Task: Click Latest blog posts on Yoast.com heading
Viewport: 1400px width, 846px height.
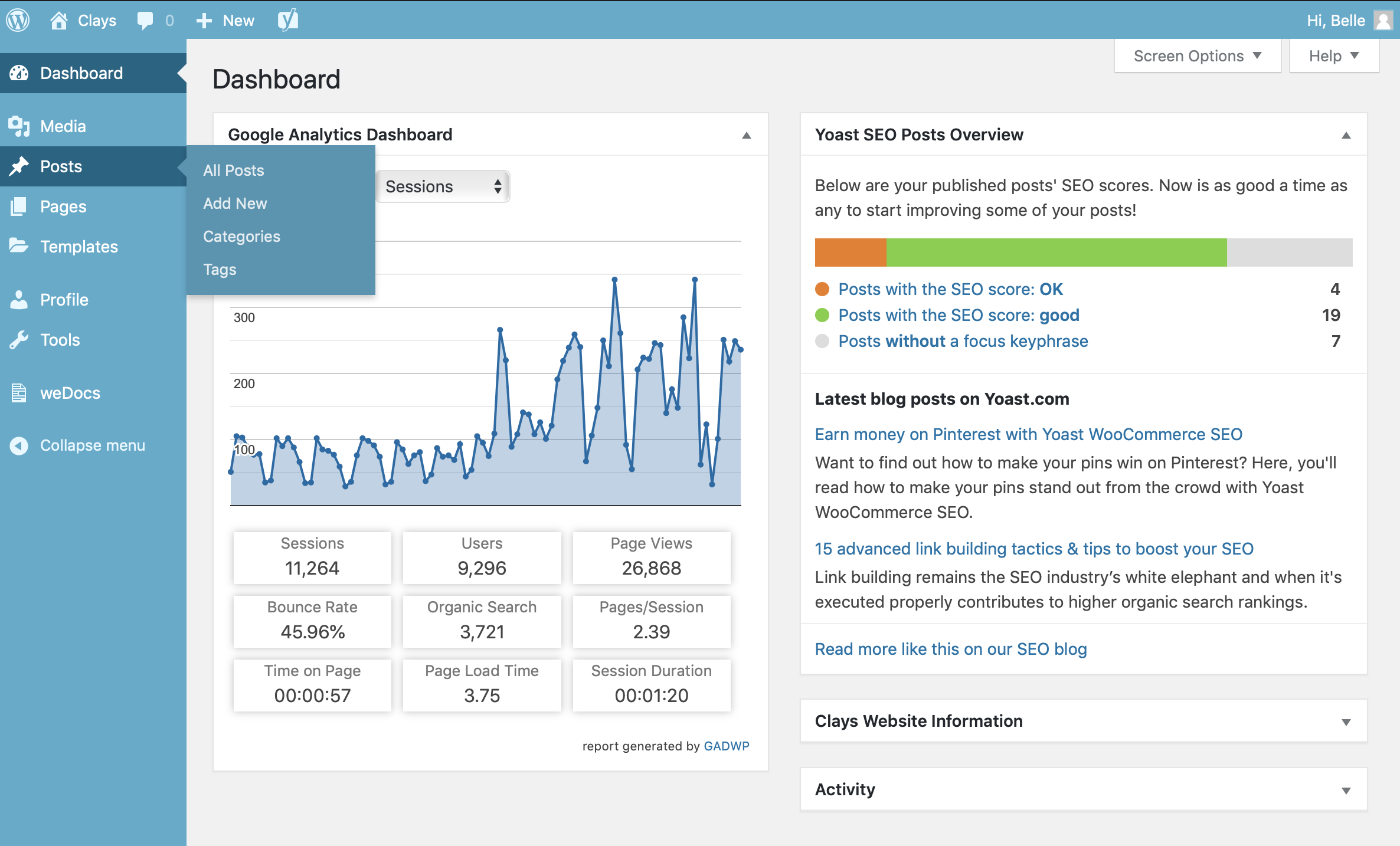Action: [942, 399]
